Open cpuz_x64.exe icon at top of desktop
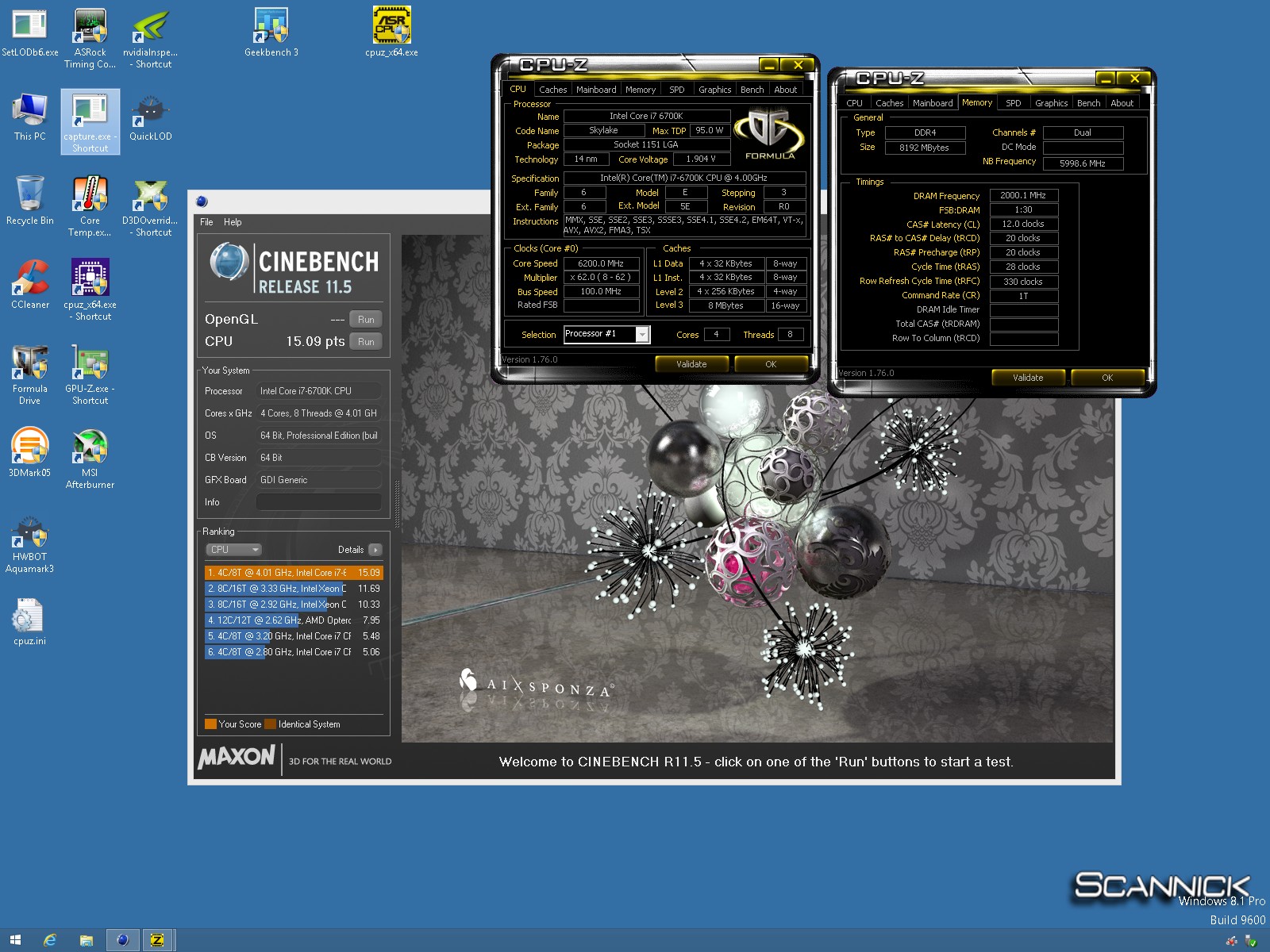1270x952 pixels. pyautogui.click(x=391, y=32)
